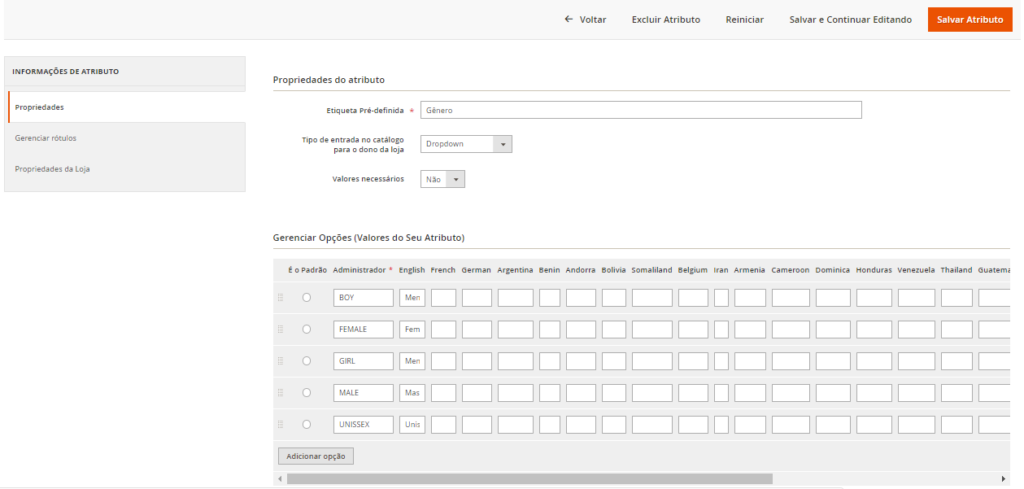
Task: Open the Propriedades tab
Action: point(127,107)
